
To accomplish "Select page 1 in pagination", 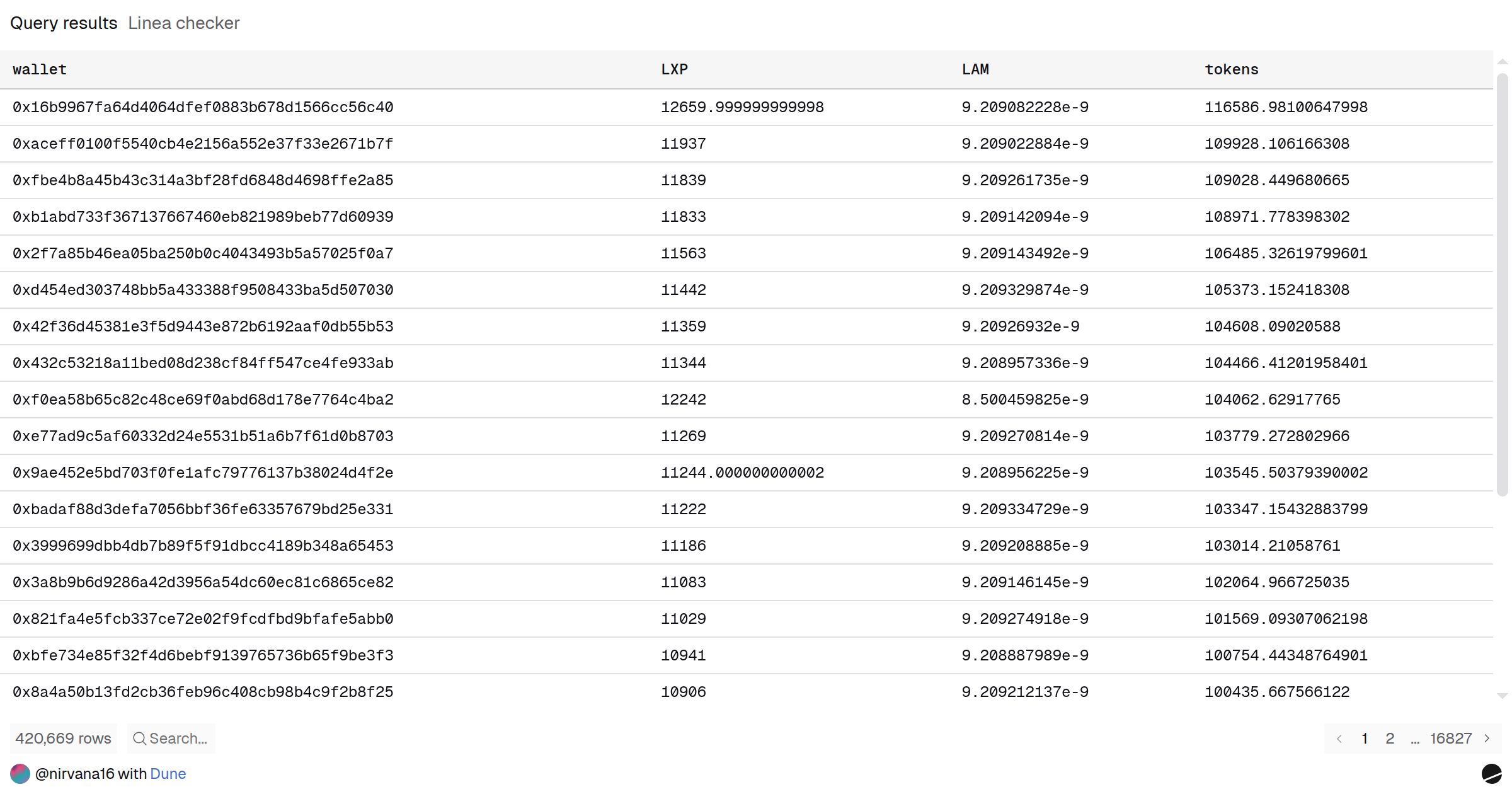I will [x=1365, y=739].
